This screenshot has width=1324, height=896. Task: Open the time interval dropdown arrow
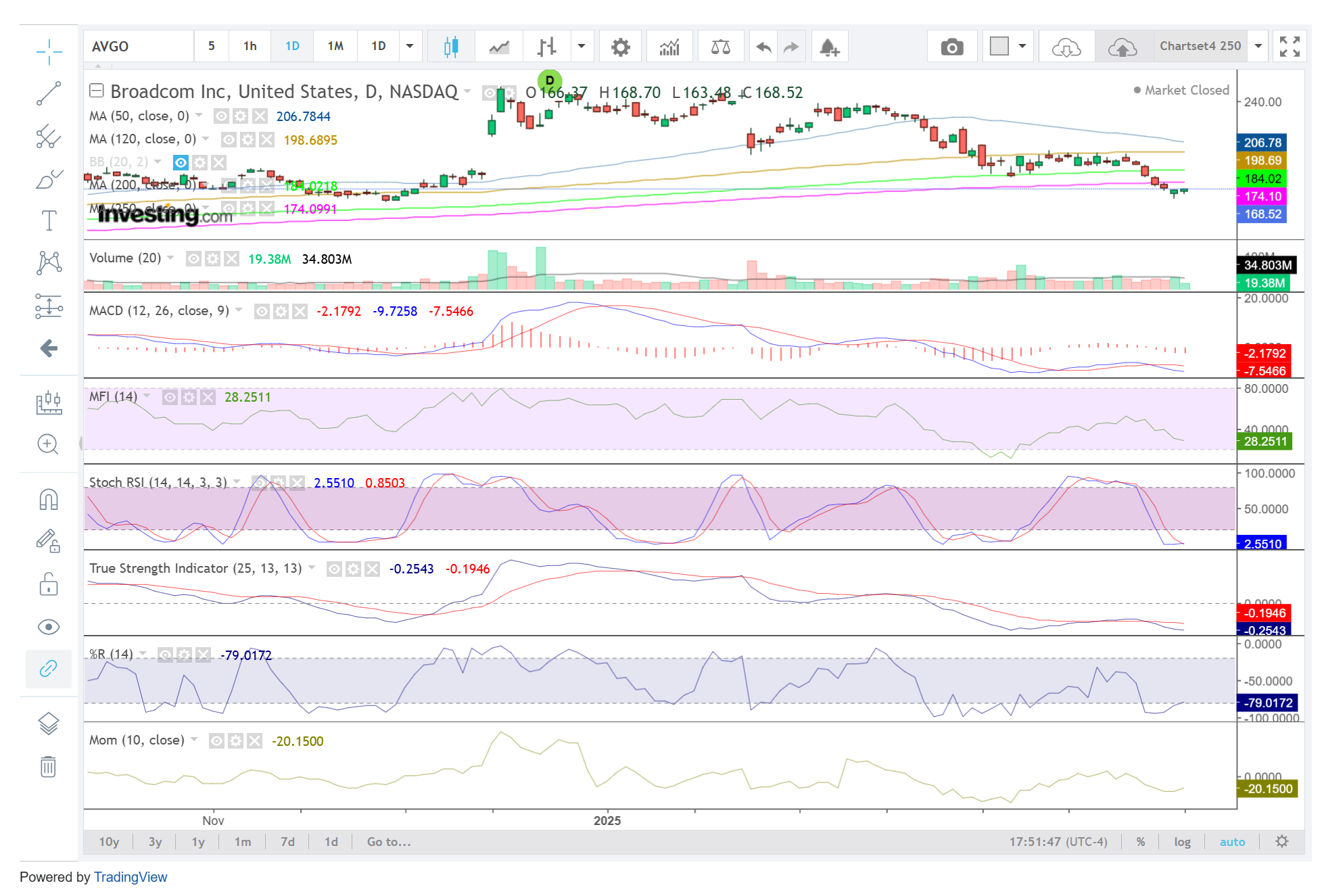pyautogui.click(x=410, y=47)
